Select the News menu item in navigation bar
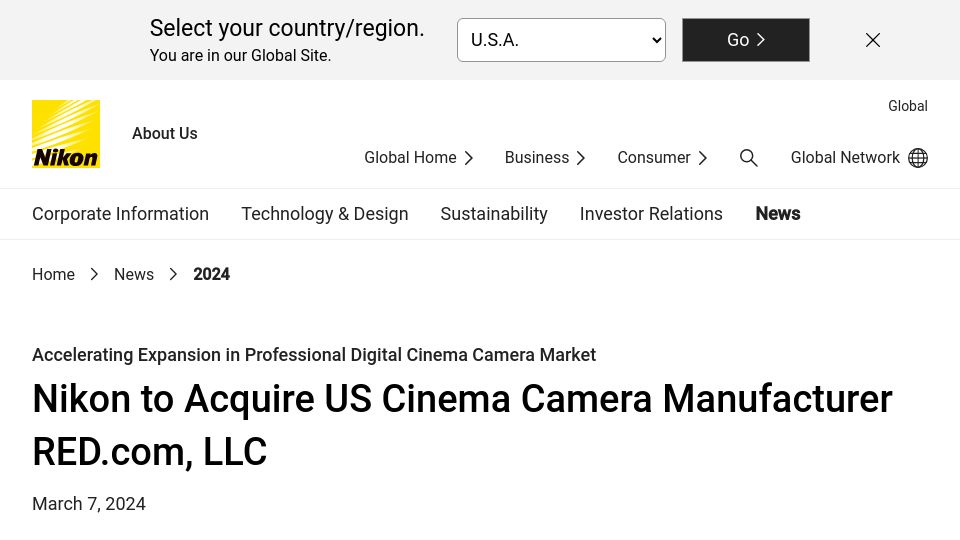This screenshot has width=960, height=540. click(x=778, y=214)
